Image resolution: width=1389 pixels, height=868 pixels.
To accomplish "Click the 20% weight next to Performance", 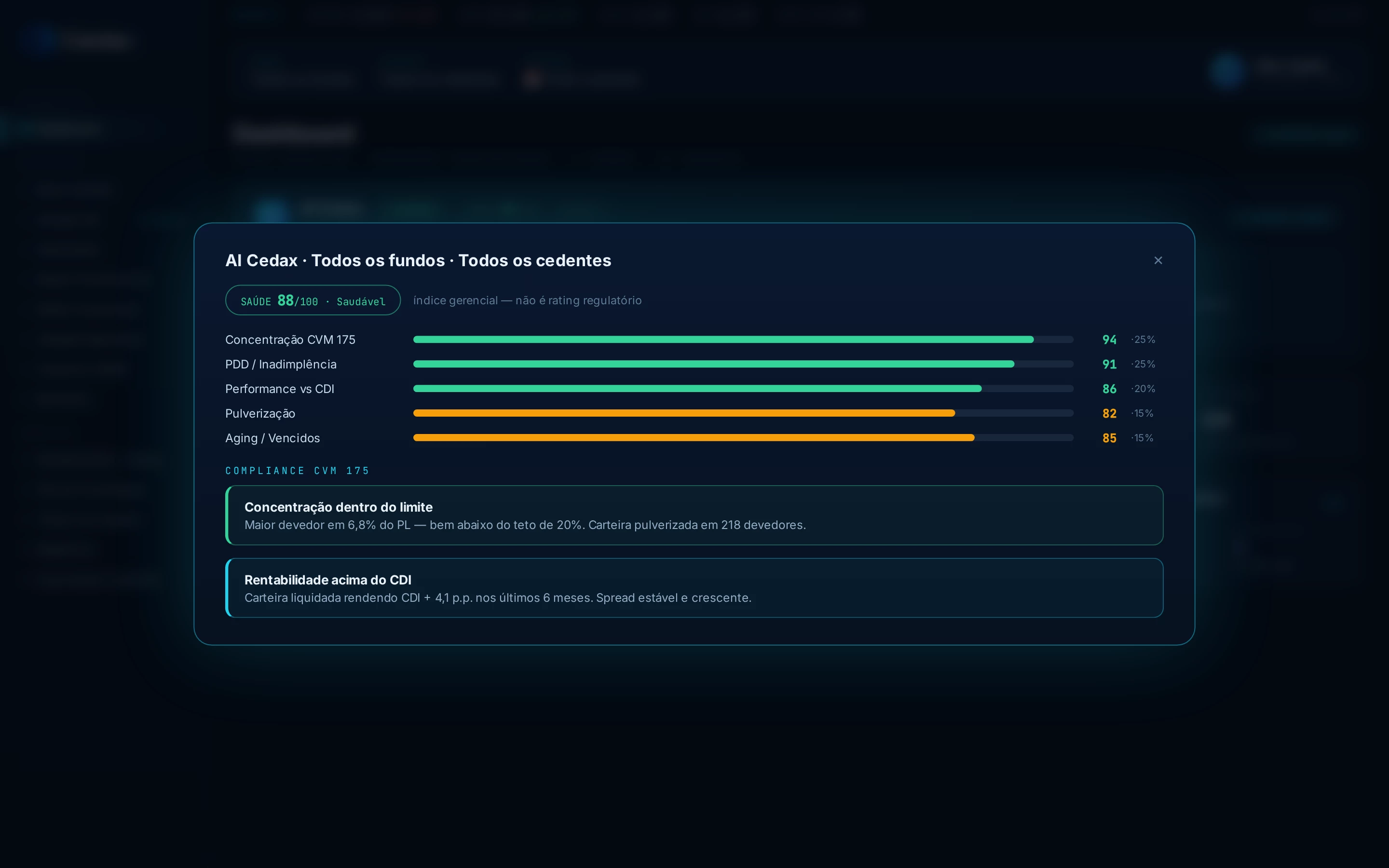I will [x=1144, y=389].
